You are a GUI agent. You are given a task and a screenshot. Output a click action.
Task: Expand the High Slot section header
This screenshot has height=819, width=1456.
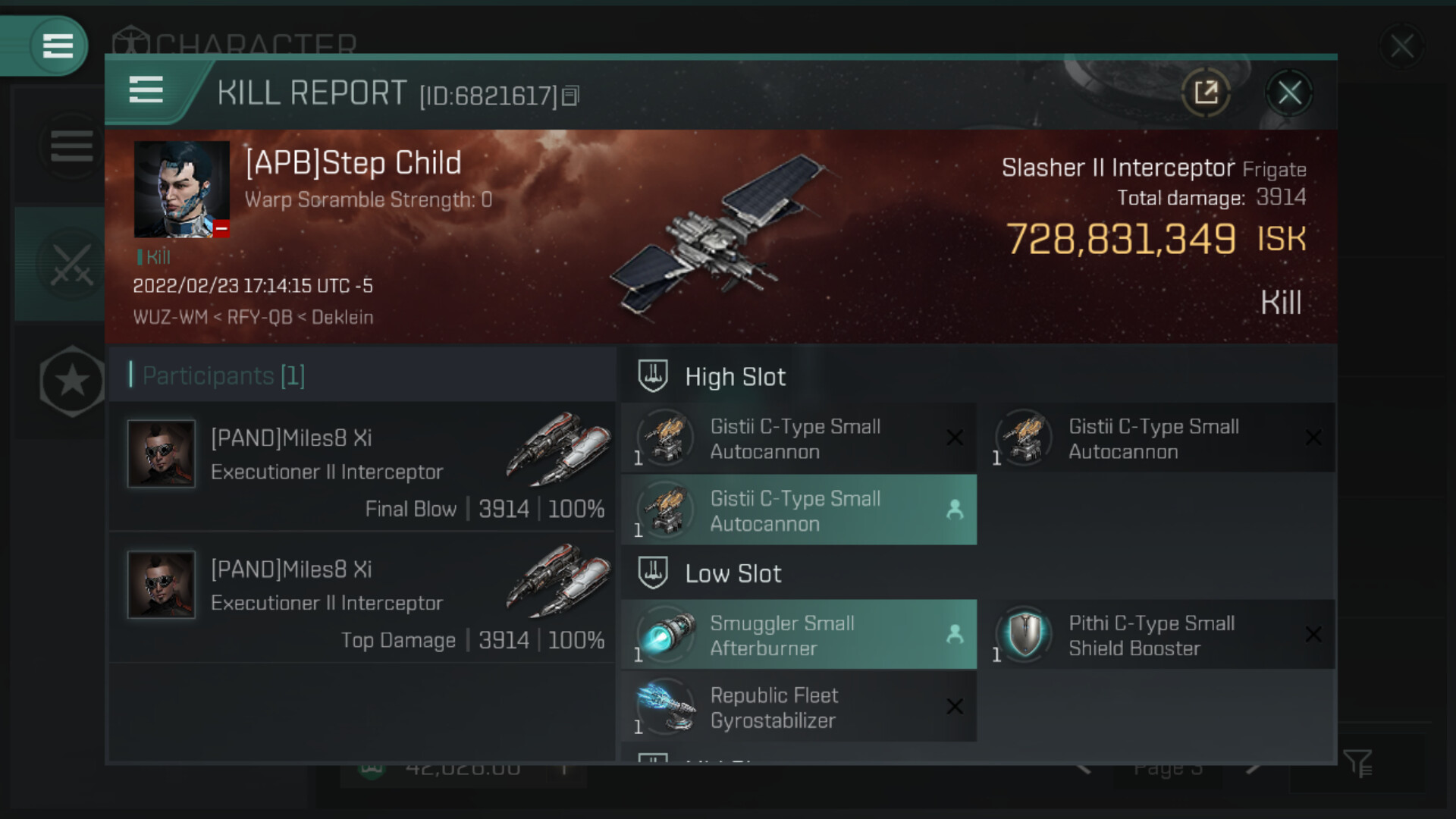pos(736,377)
